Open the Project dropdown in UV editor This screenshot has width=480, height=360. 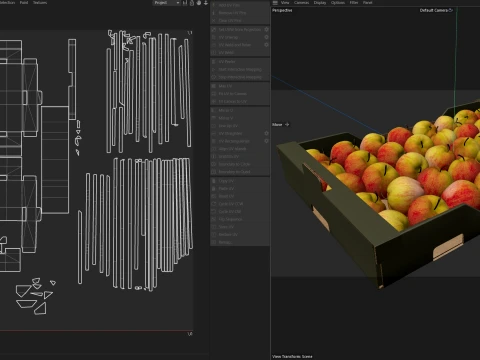click(167, 3)
